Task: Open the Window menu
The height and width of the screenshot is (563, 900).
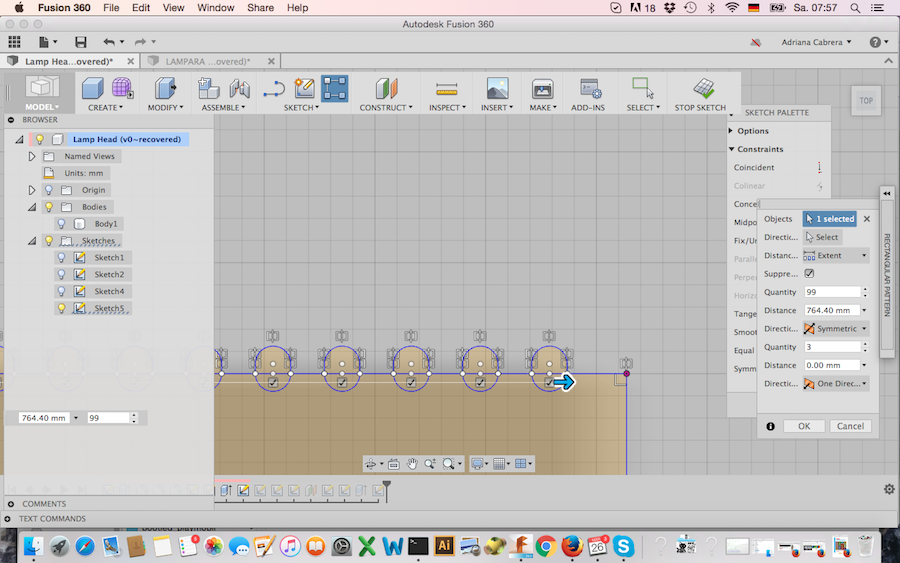Action: (215, 8)
